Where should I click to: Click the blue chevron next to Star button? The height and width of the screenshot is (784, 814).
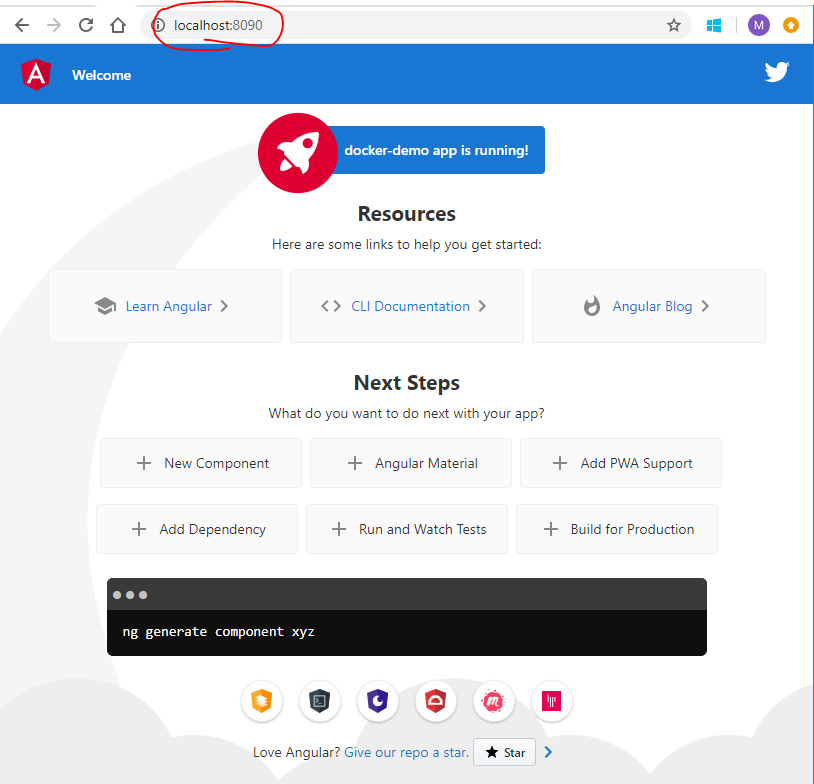548,752
